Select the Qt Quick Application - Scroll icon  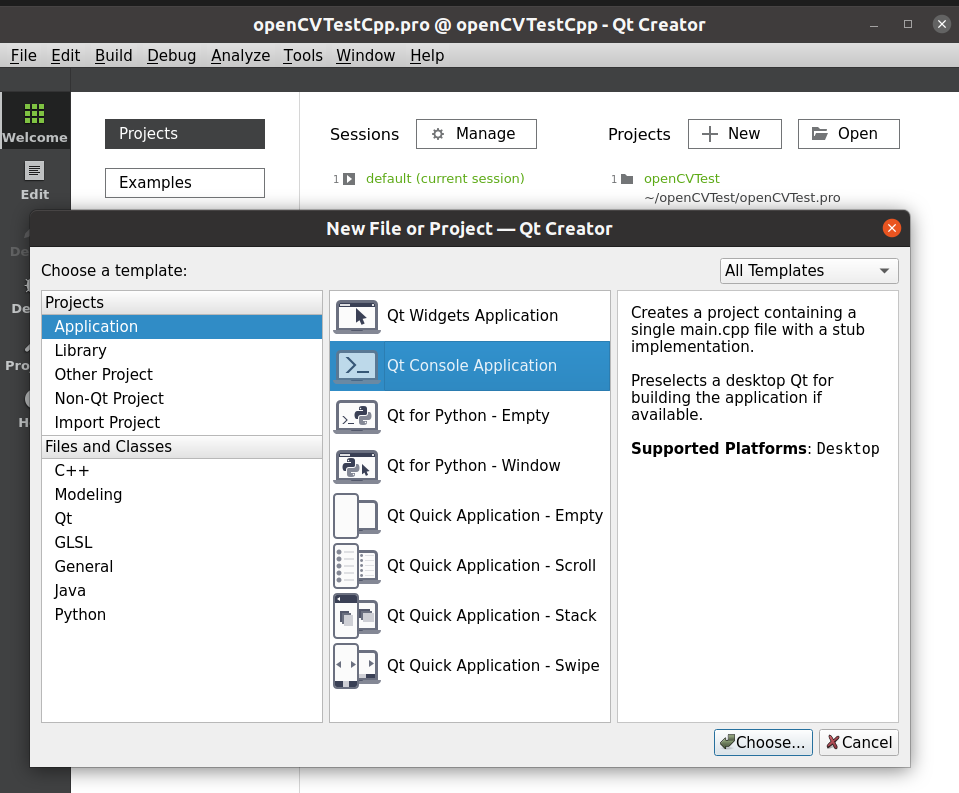click(x=357, y=566)
